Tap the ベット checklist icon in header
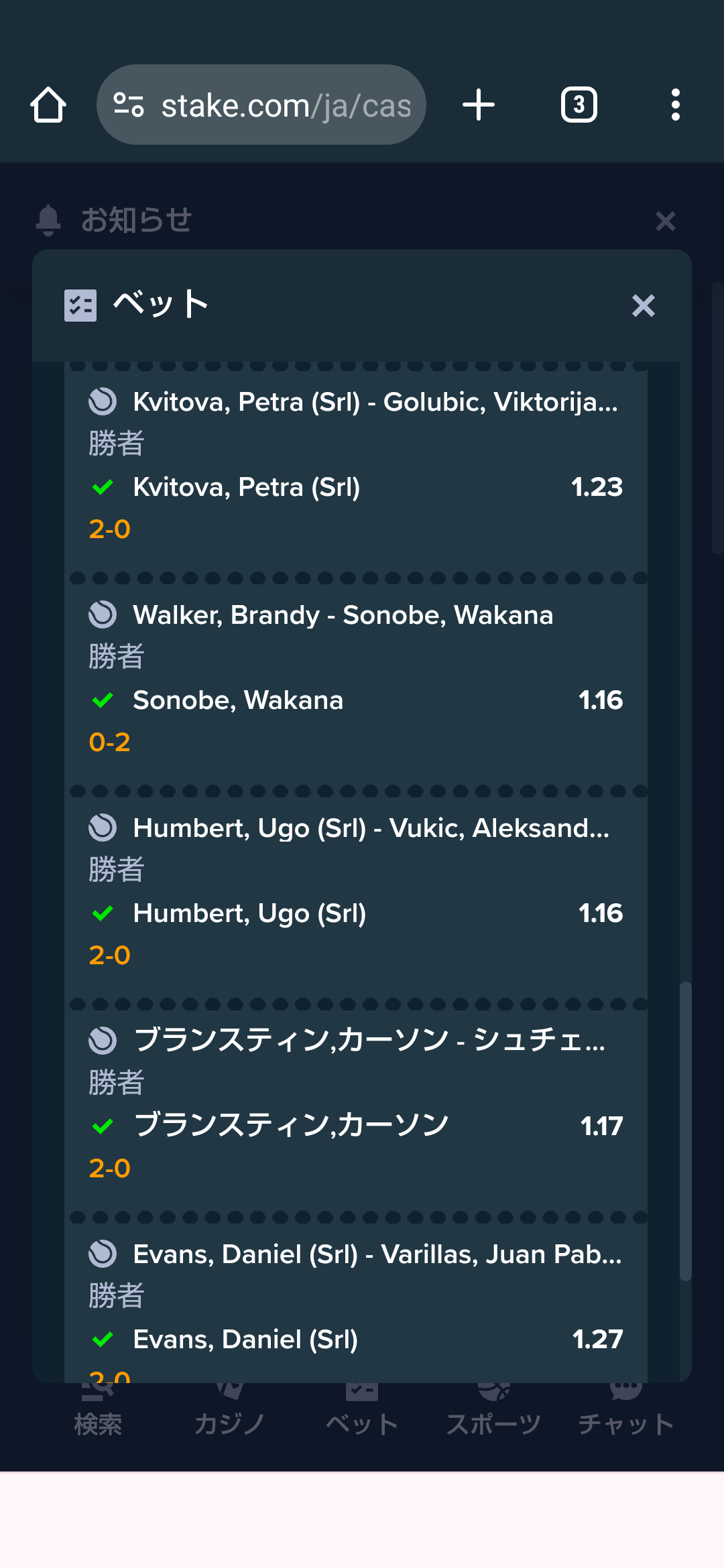 click(80, 306)
